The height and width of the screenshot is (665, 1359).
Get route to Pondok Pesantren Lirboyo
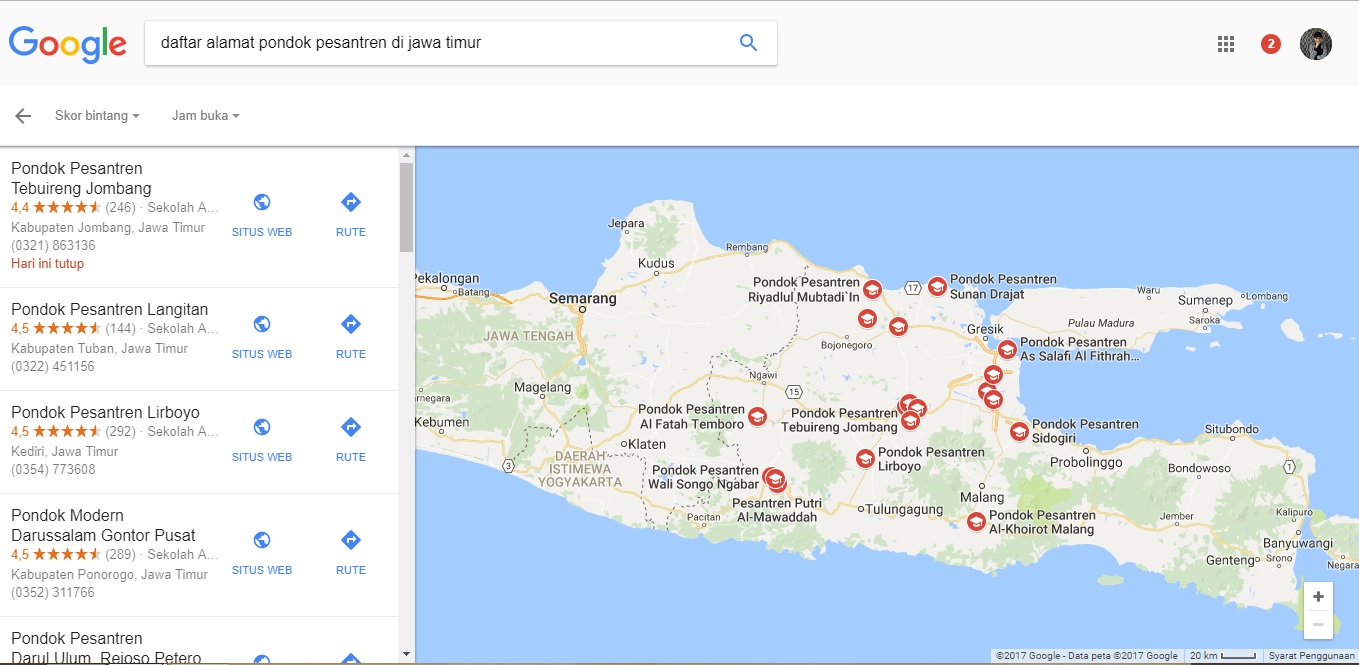pyautogui.click(x=351, y=440)
